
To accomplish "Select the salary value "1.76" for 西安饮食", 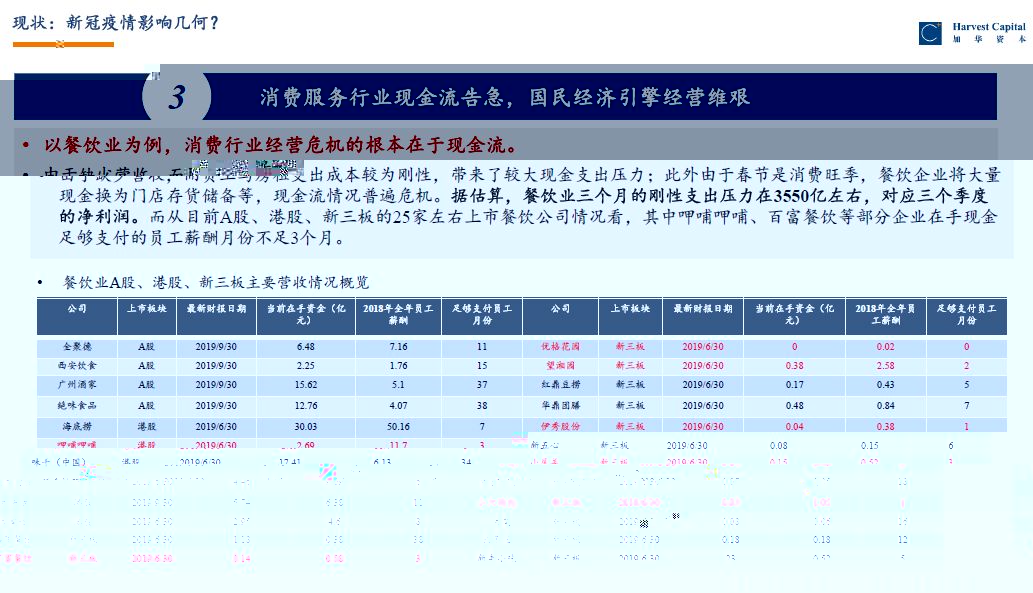I will tap(398, 366).
